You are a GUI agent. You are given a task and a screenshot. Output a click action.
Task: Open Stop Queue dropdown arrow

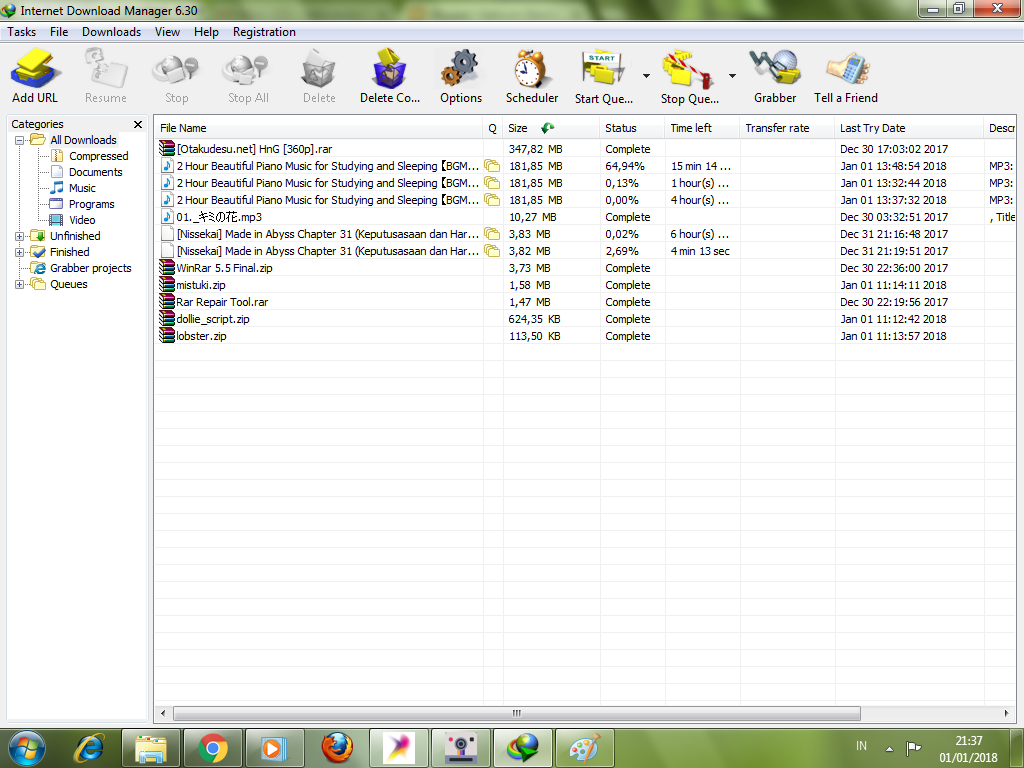coord(732,76)
